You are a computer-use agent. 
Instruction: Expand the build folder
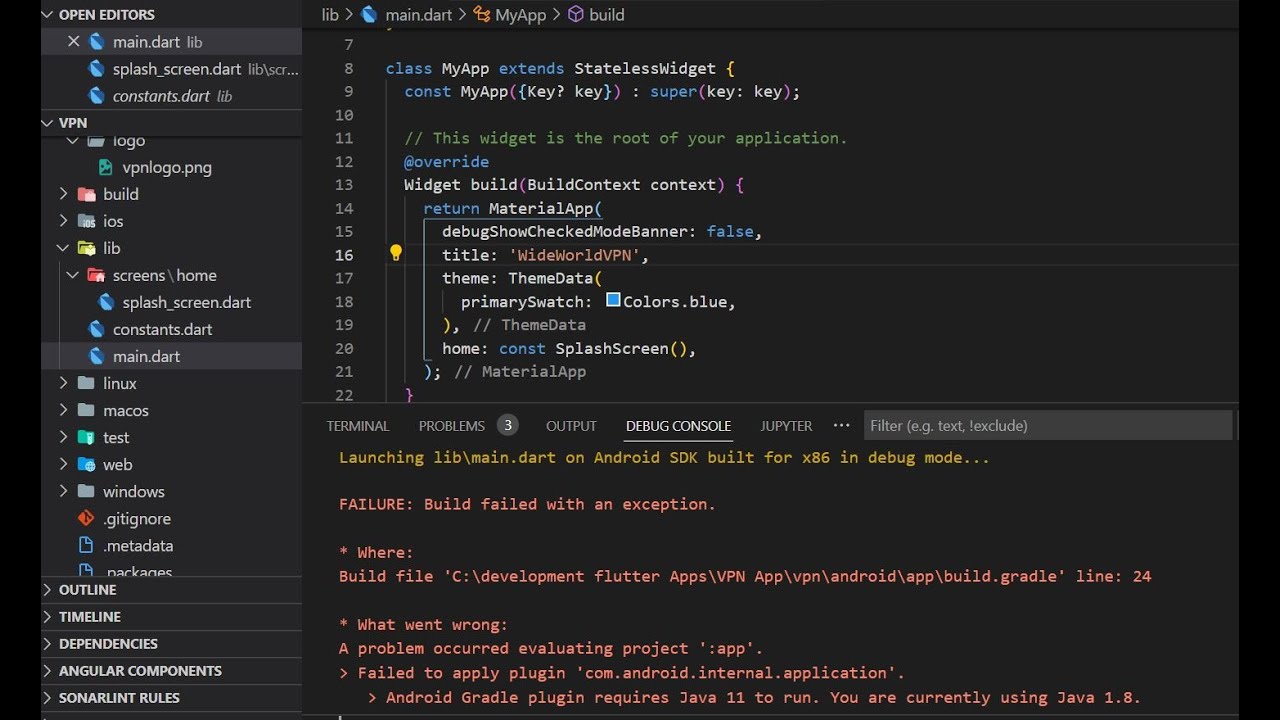[64, 194]
